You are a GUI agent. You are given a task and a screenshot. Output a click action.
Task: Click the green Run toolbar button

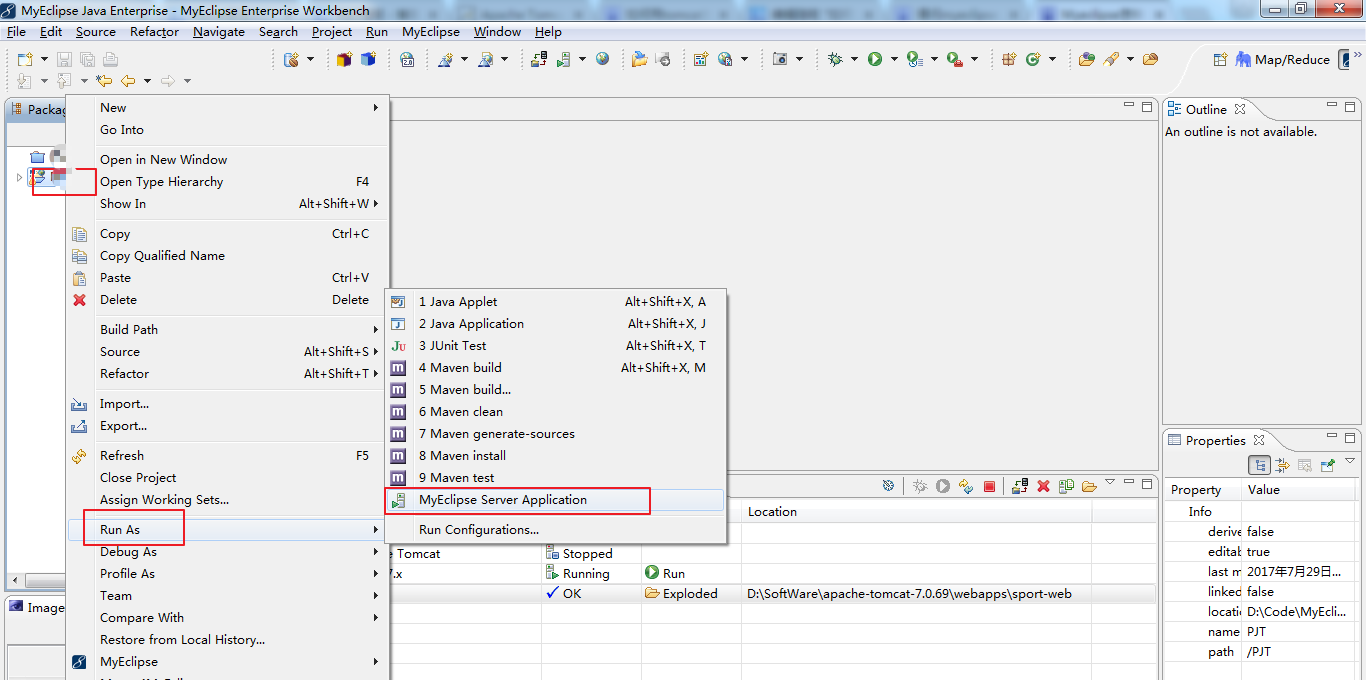875,60
